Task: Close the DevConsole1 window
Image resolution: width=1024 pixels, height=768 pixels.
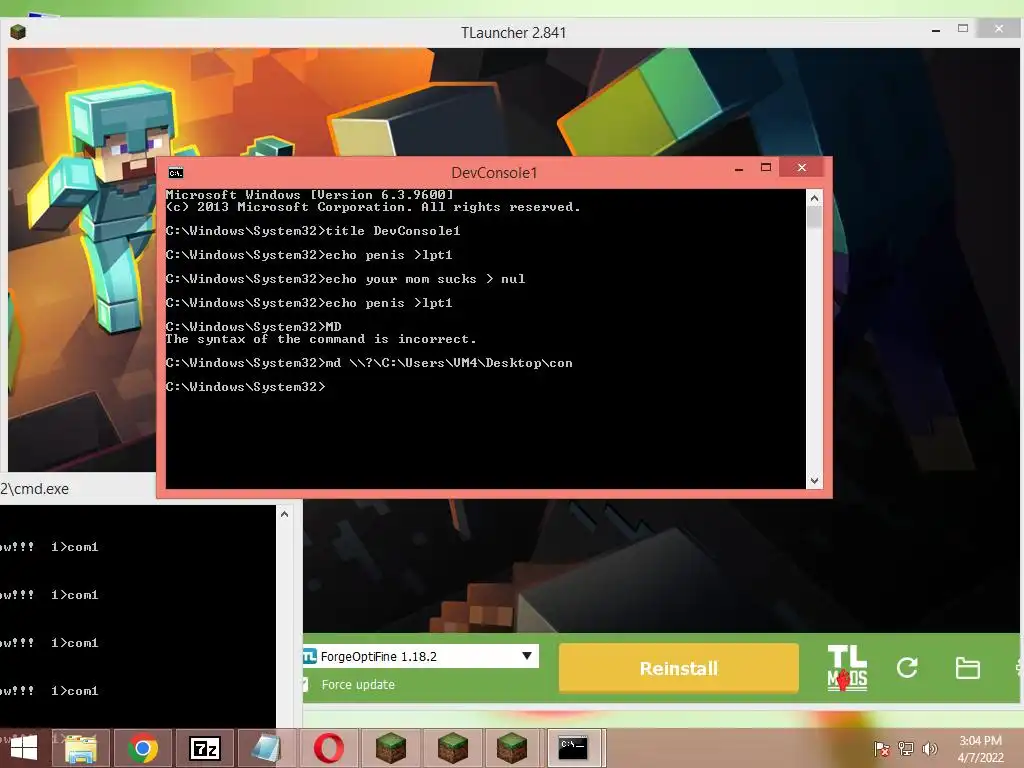Action: point(802,168)
